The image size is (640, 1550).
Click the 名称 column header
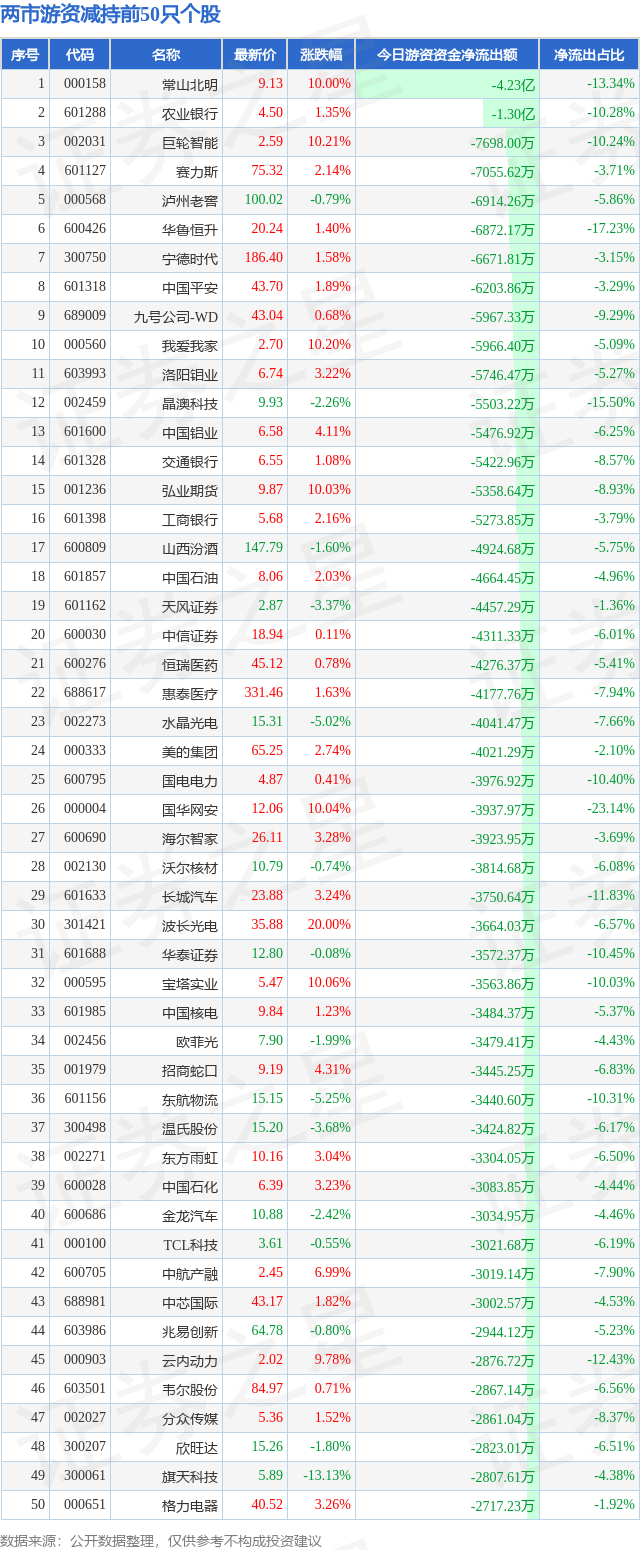pos(166,55)
